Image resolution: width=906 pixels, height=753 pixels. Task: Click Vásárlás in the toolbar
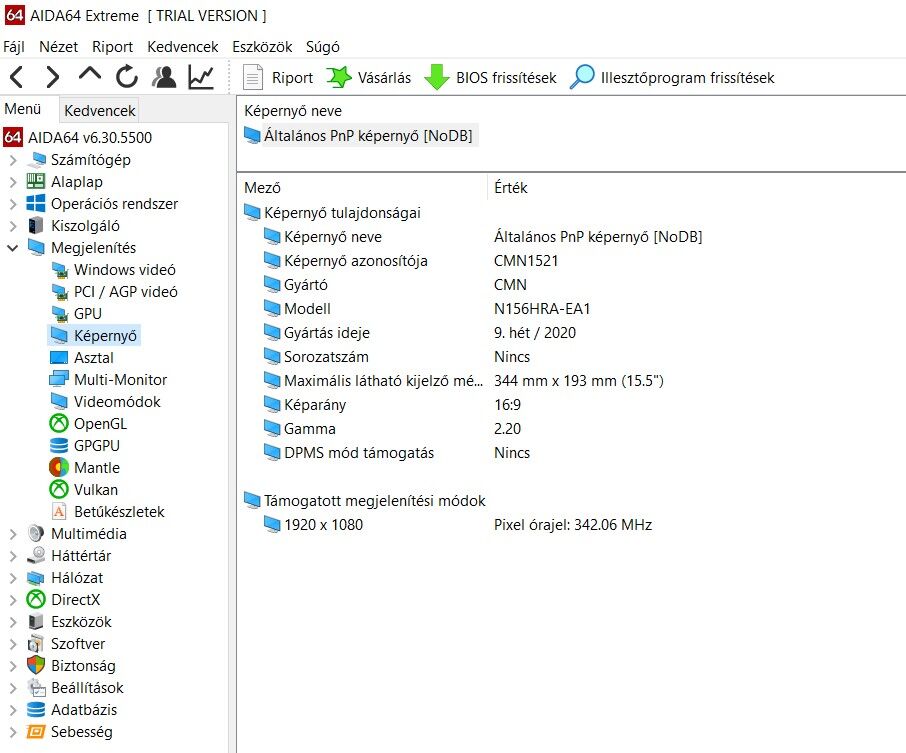(369, 77)
